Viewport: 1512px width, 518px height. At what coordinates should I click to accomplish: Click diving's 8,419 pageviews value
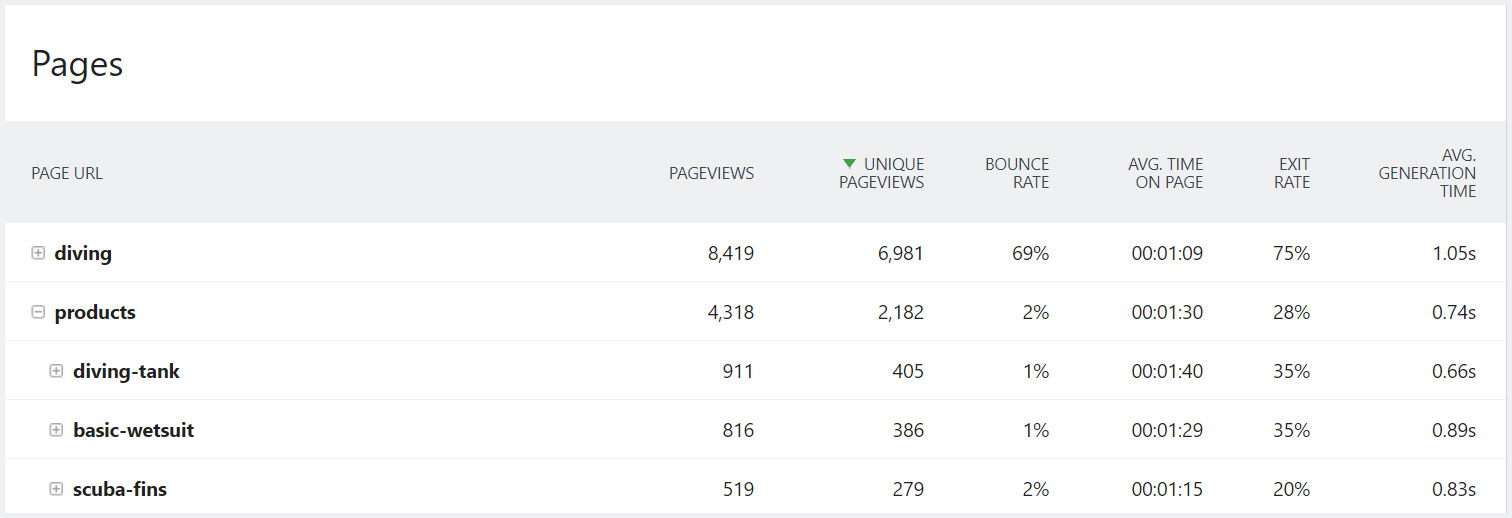(730, 253)
